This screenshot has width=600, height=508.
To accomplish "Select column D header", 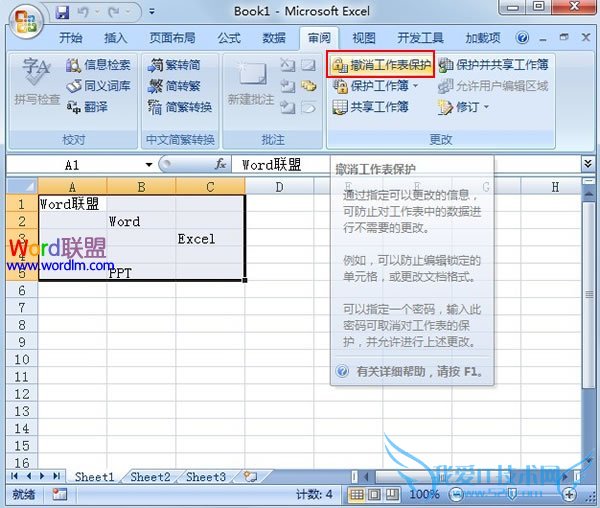I will pos(279,187).
